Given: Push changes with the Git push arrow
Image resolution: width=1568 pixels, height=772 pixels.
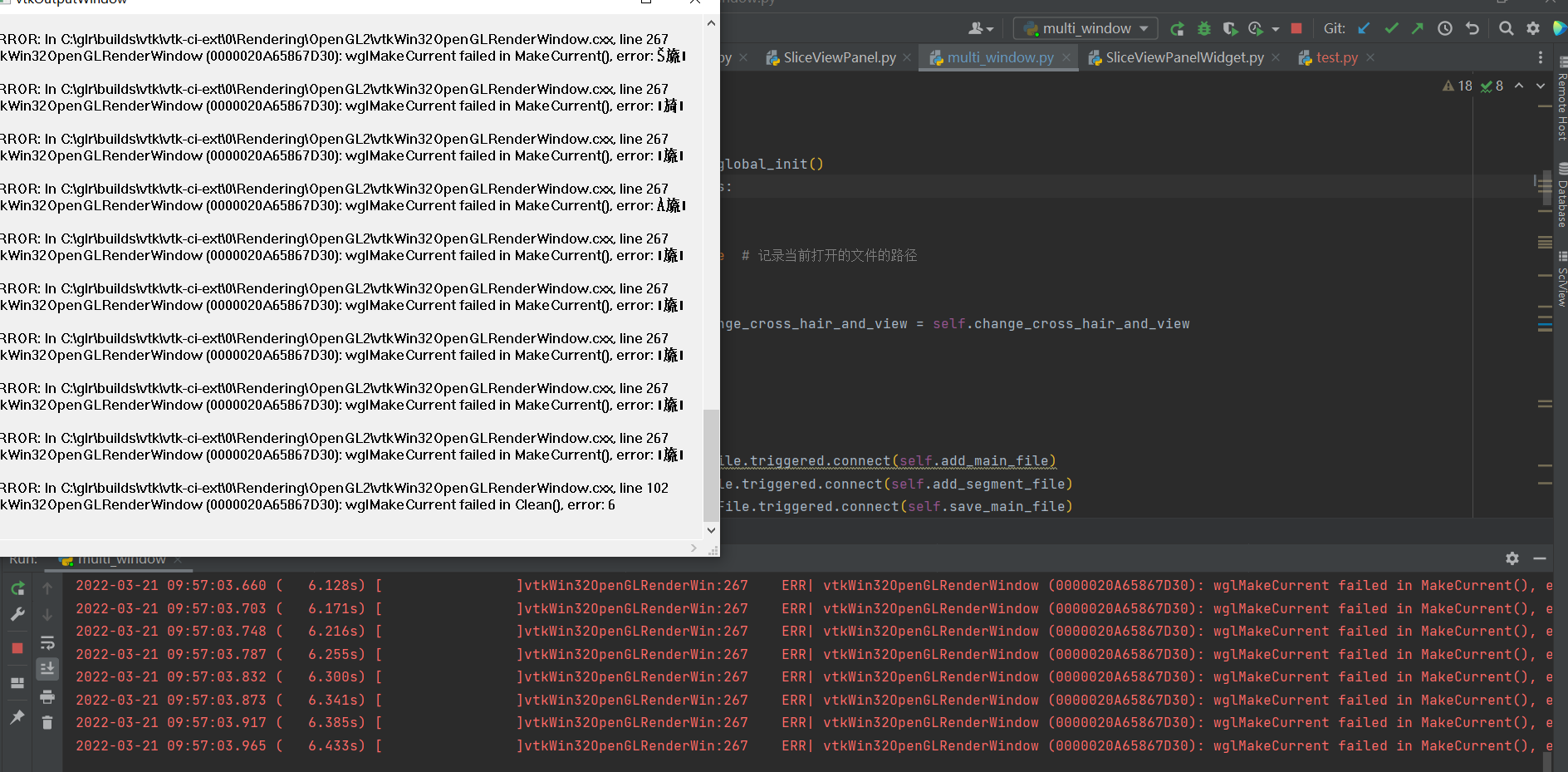Looking at the screenshot, I should [x=1418, y=27].
